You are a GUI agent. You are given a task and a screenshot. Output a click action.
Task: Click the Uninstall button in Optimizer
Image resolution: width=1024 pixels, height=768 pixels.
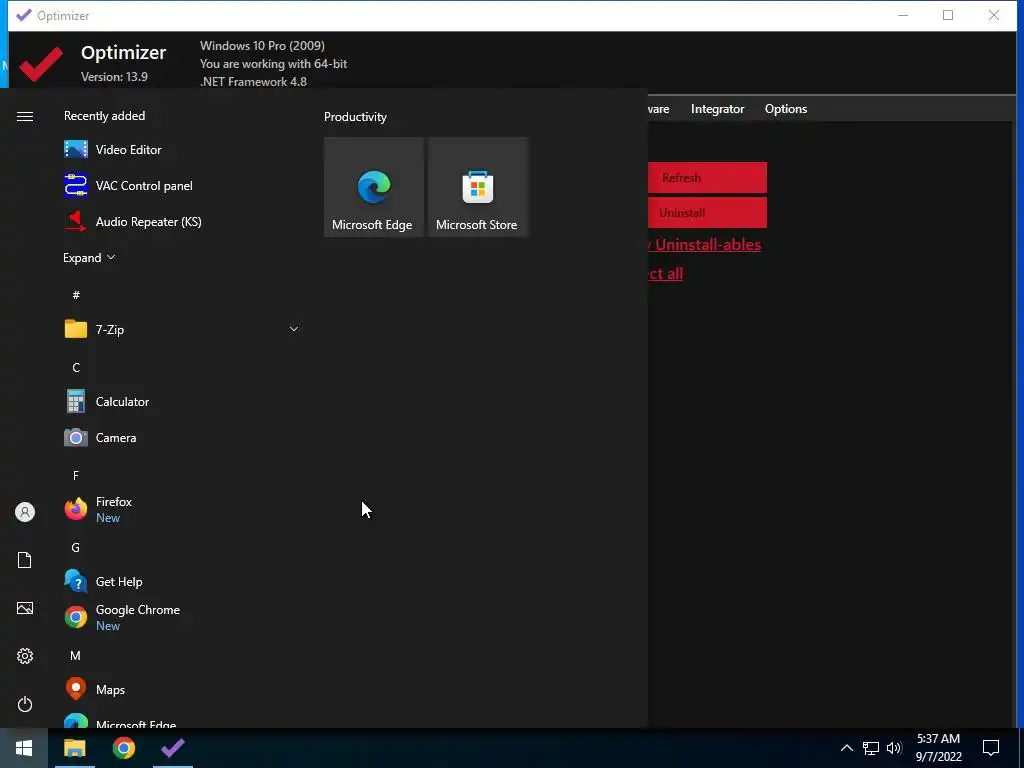coord(707,213)
